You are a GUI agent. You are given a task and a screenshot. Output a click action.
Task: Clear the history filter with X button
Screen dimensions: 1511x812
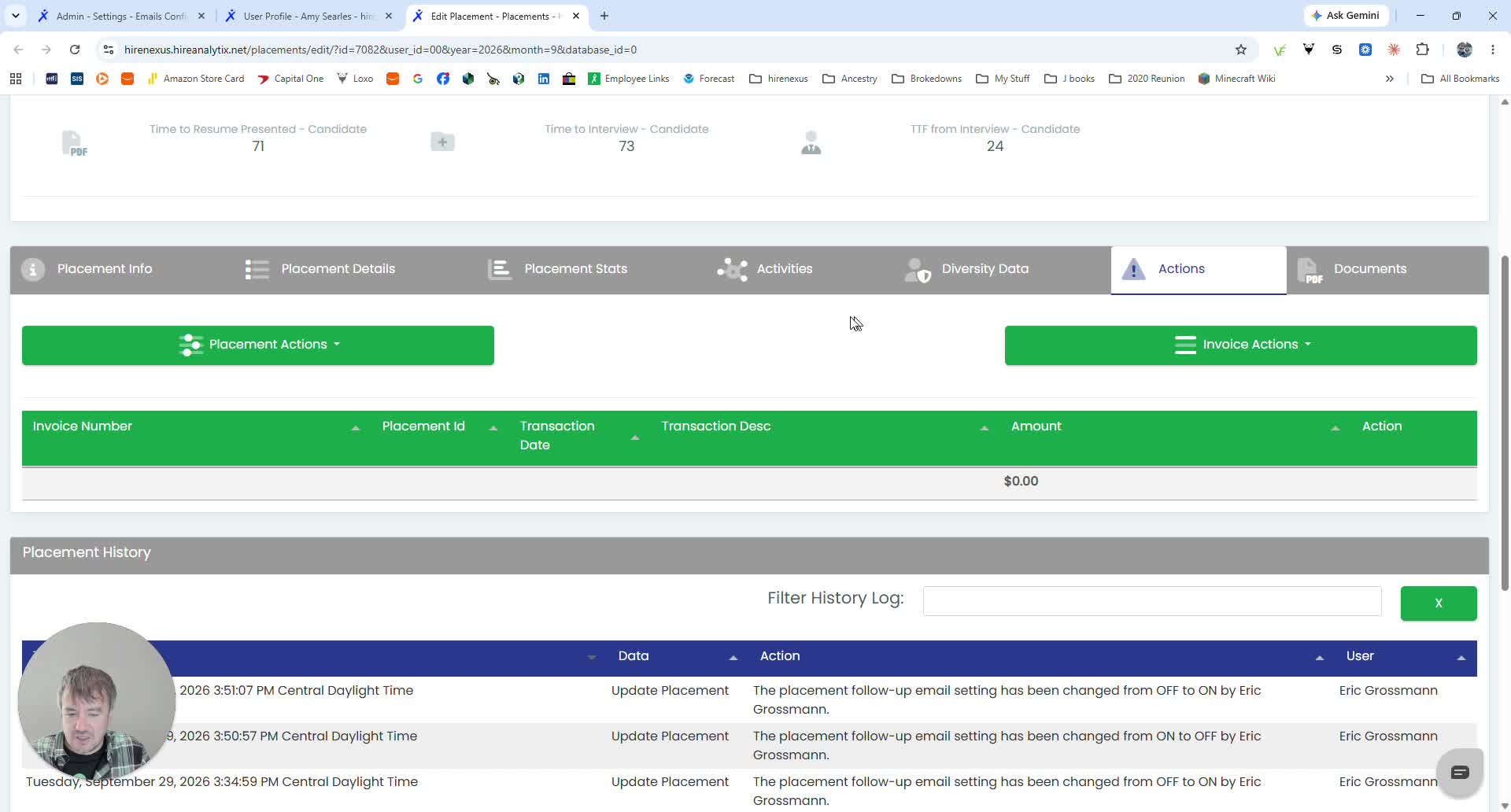pos(1439,603)
